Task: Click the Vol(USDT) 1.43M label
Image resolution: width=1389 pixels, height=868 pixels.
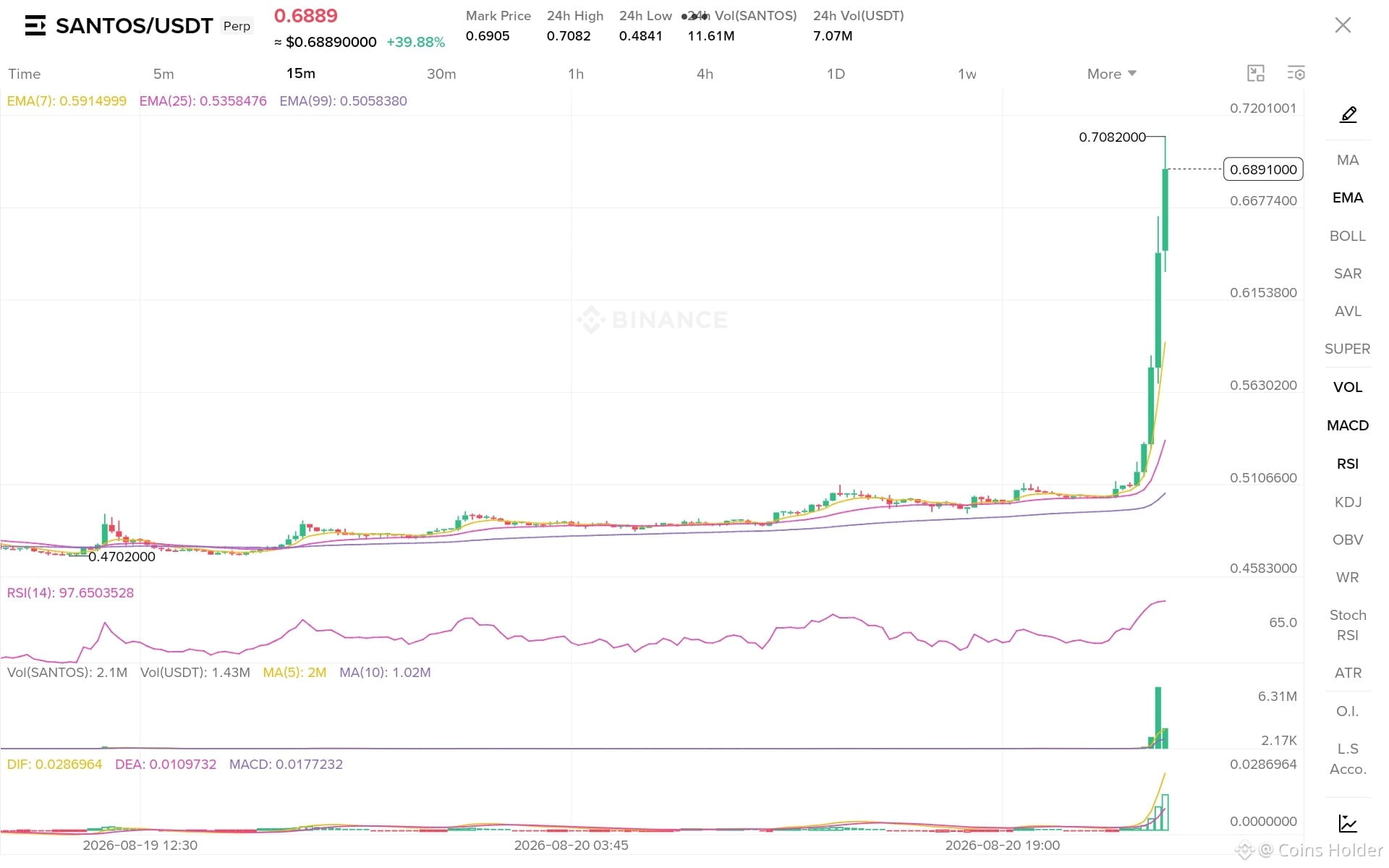Action: [x=195, y=673]
